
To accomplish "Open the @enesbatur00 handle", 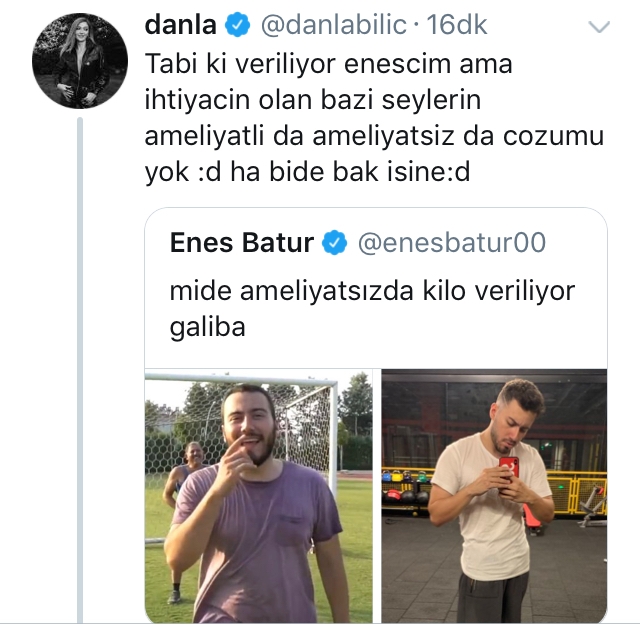I will tap(452, 243).
